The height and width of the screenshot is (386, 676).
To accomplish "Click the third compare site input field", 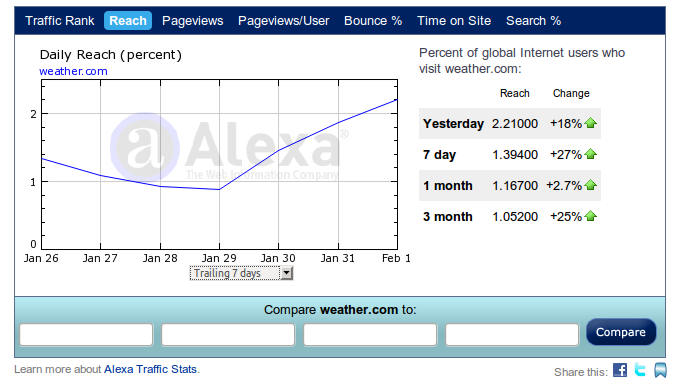I will coord(370,335).
